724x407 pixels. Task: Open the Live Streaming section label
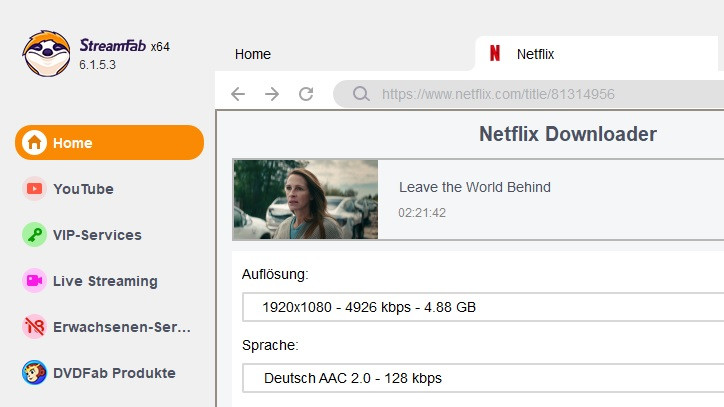(x=105, y=281)
